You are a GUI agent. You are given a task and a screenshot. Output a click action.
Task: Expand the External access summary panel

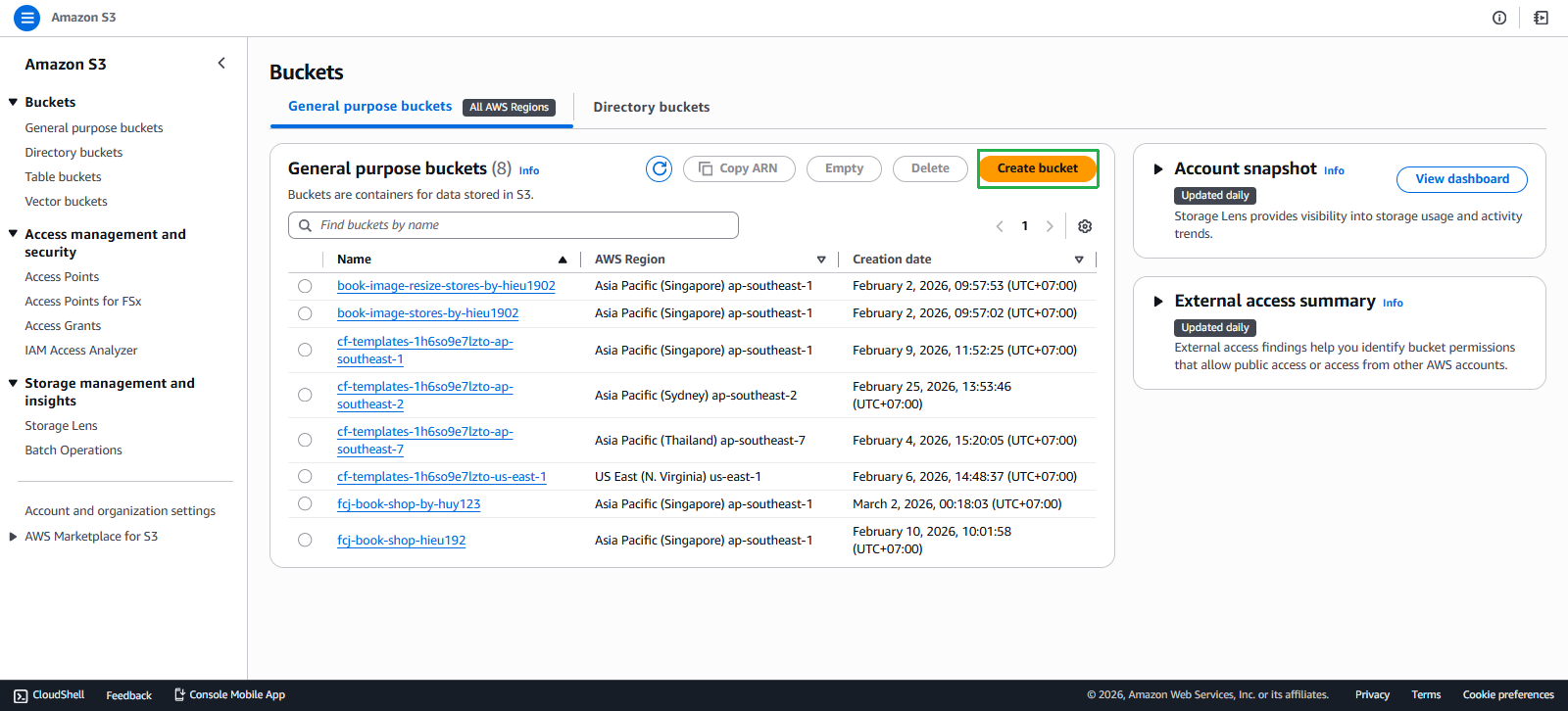click(x=1158, y=302)
